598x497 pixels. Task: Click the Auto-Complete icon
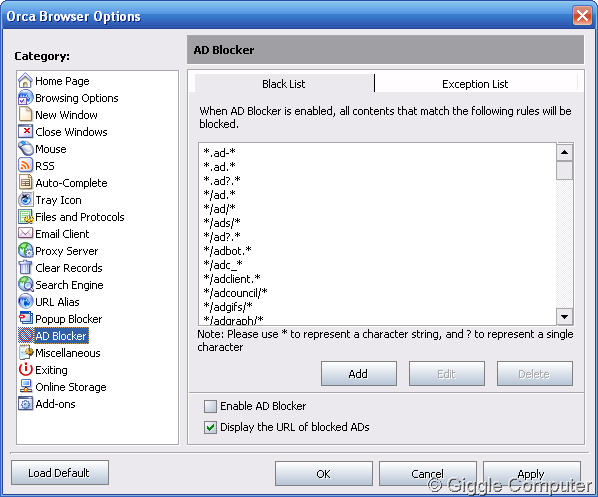coord(25,183)
